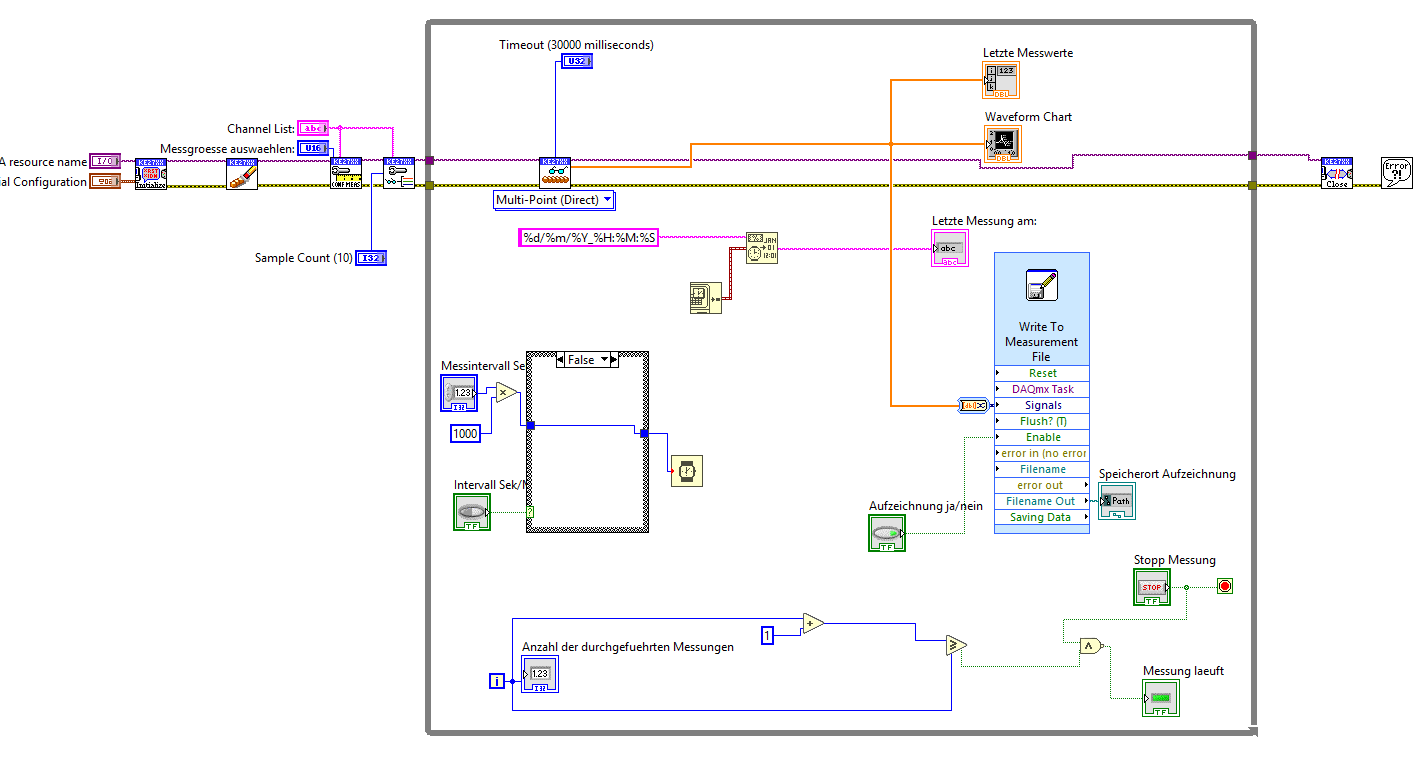Select the AND logic gate
The height and width of the screenshot is (757, 1418).
pos(1091,646)
